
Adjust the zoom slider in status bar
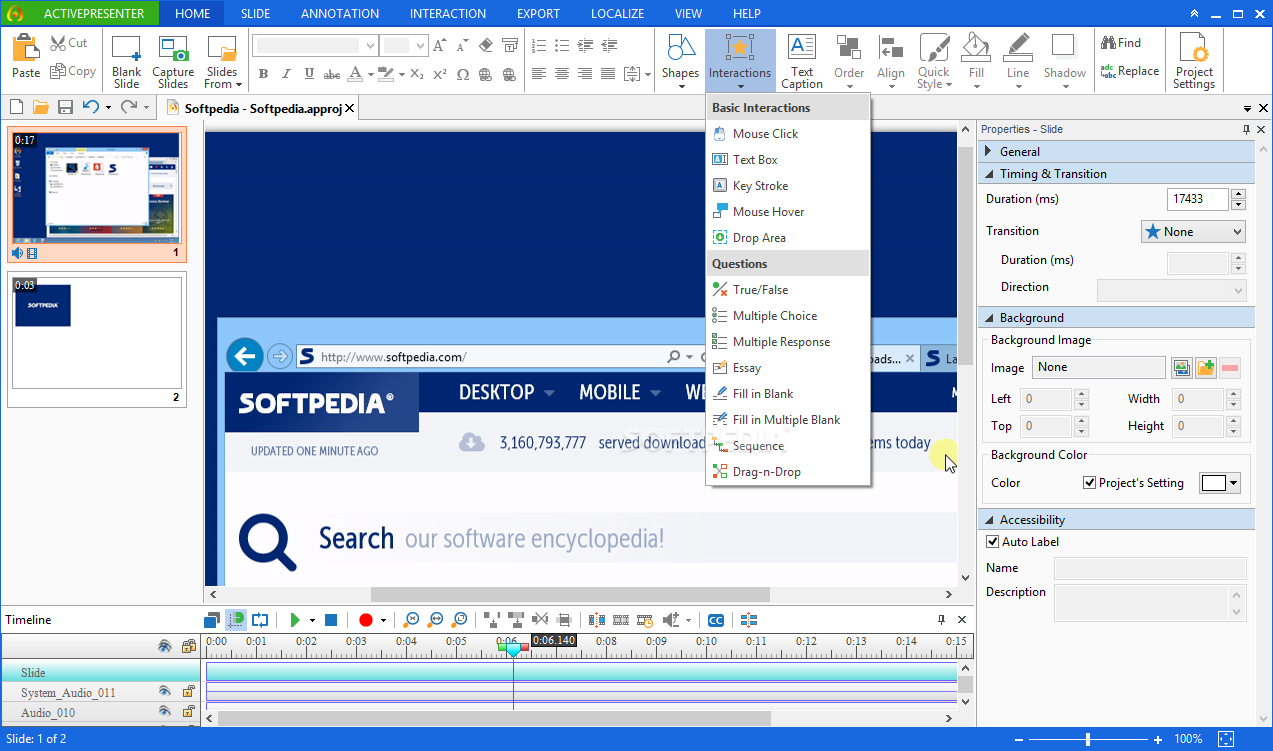1088,739
